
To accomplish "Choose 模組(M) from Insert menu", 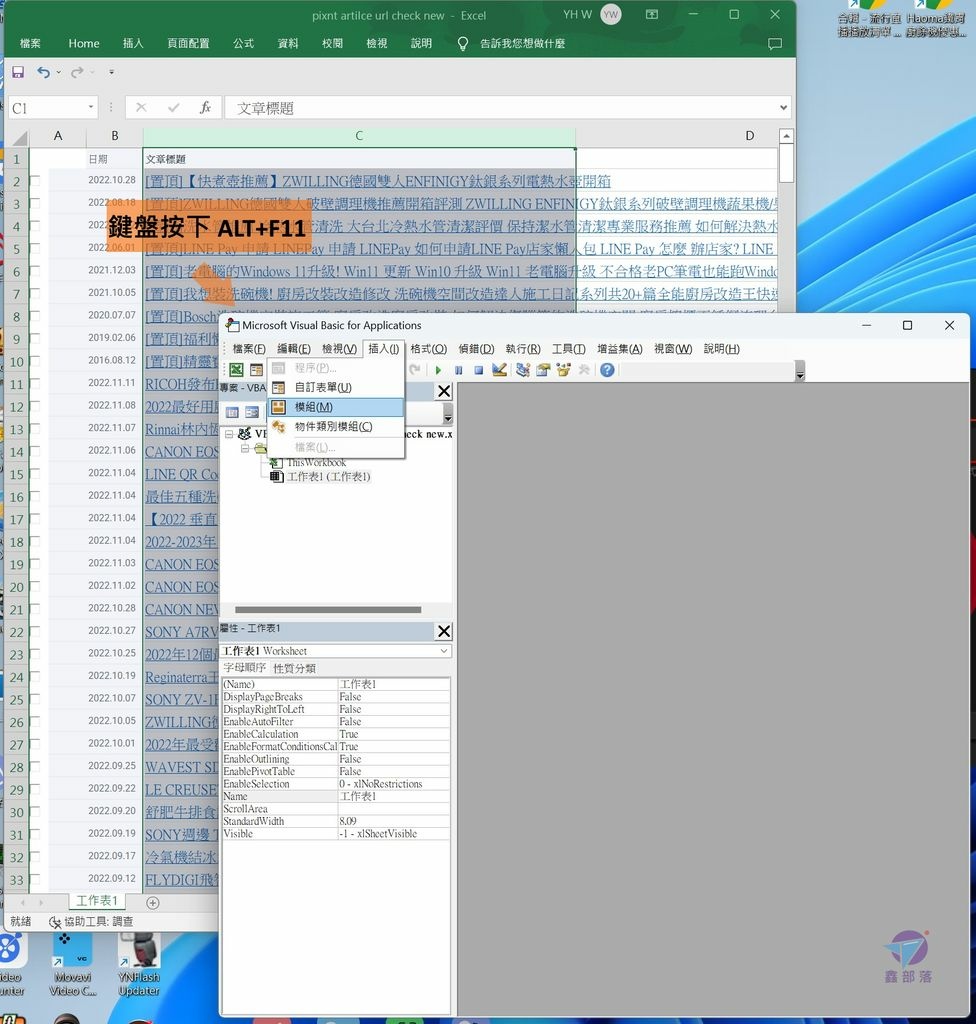I will (x=336, y=407).
